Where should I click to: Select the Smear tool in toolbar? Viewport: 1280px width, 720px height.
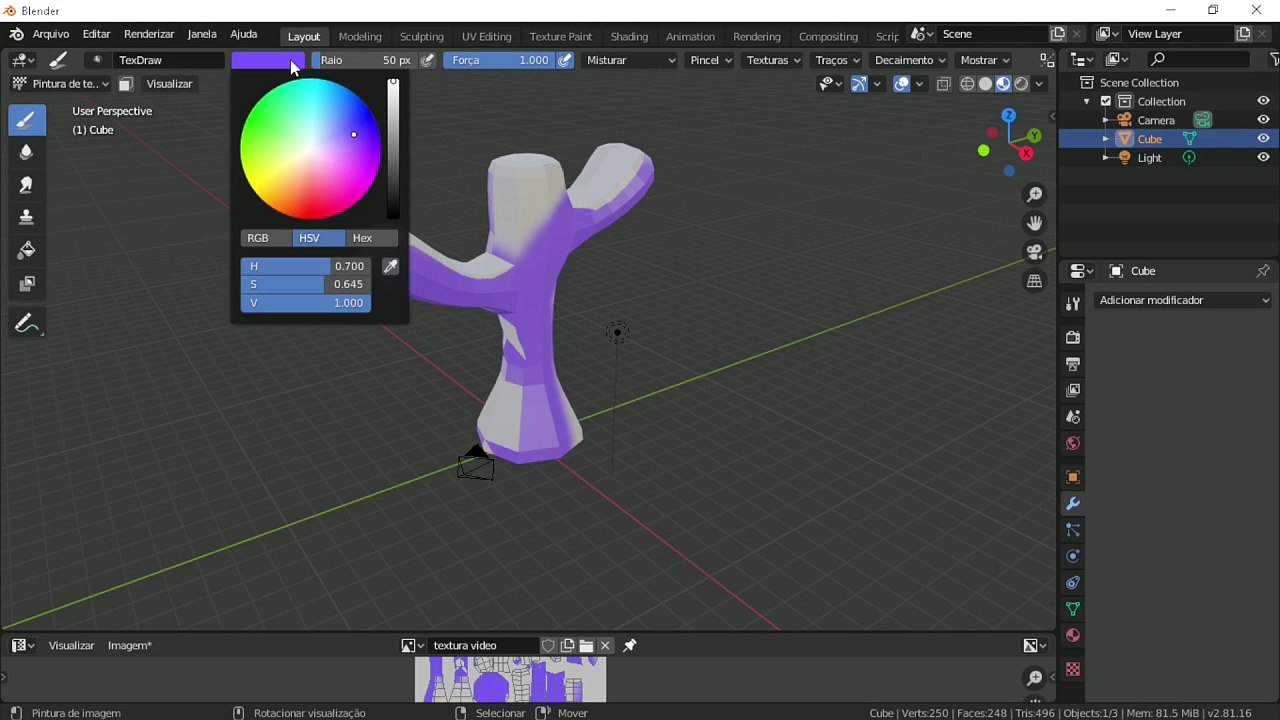click(27, 185)
